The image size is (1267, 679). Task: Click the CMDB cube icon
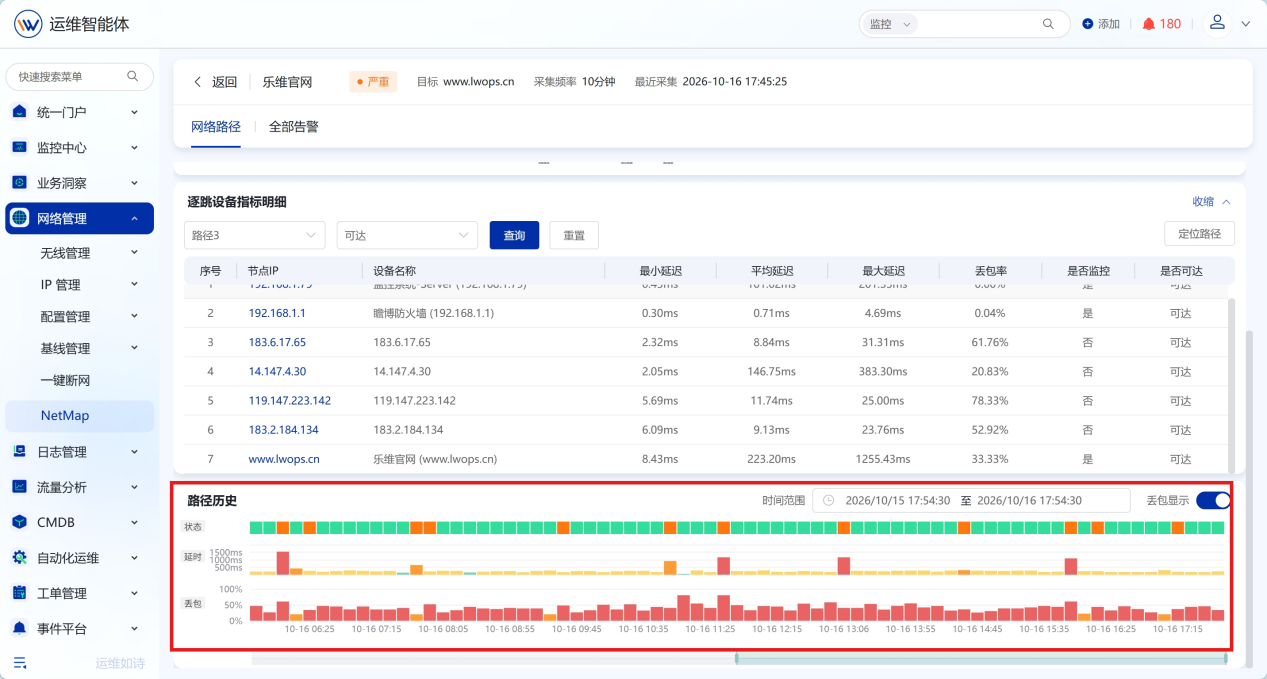point(19,522)
